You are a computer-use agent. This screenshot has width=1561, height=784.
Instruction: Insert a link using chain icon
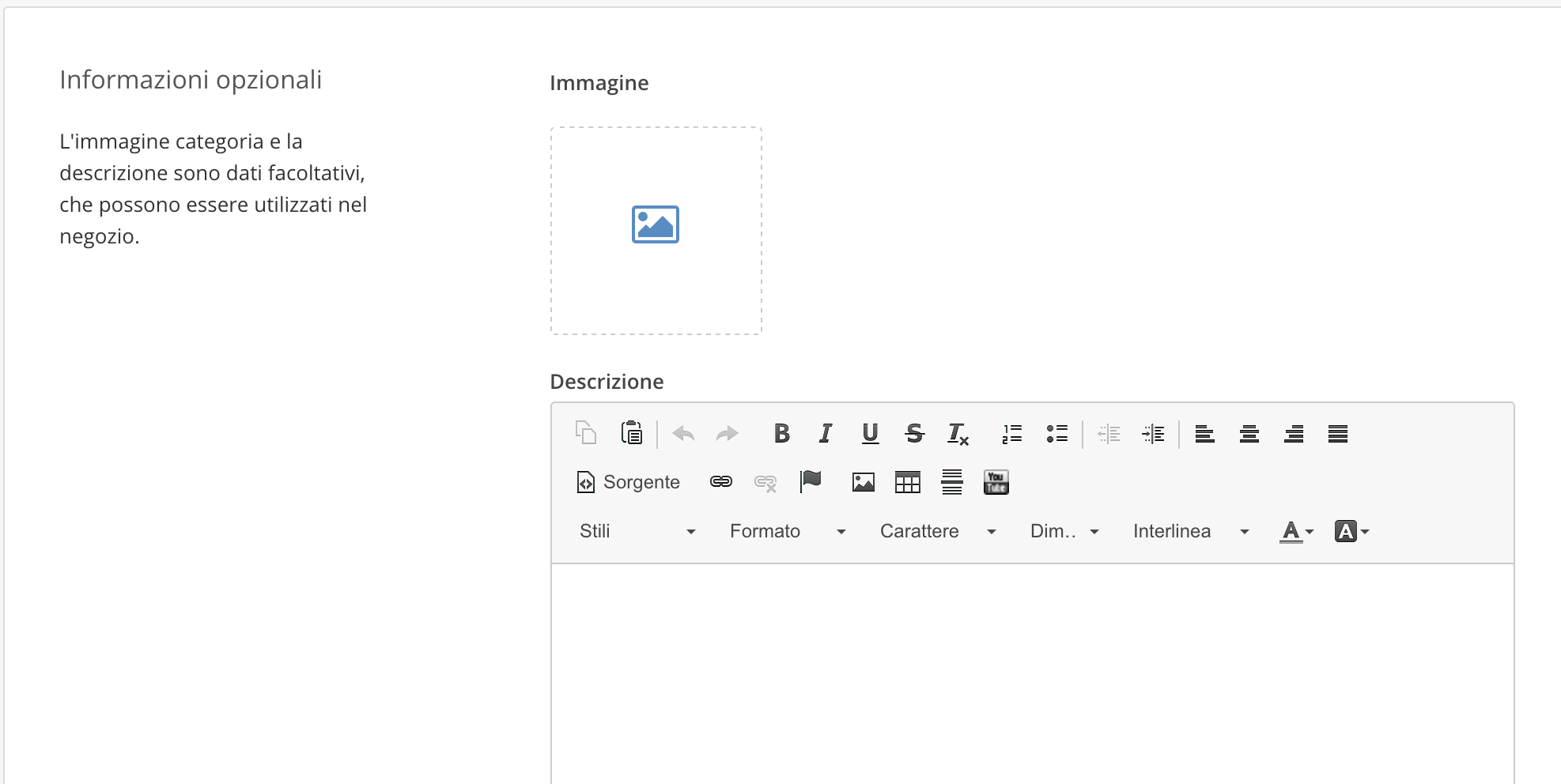click(721, 481)
